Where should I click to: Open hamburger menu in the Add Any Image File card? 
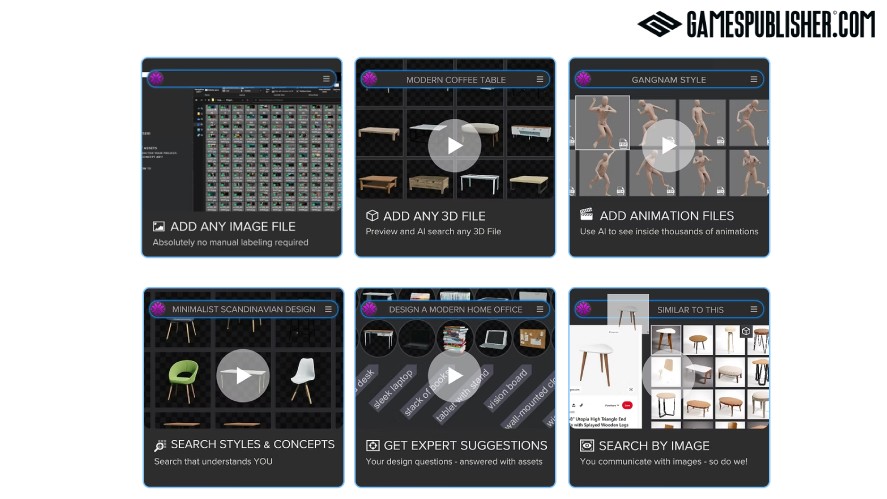coord(326,79)
